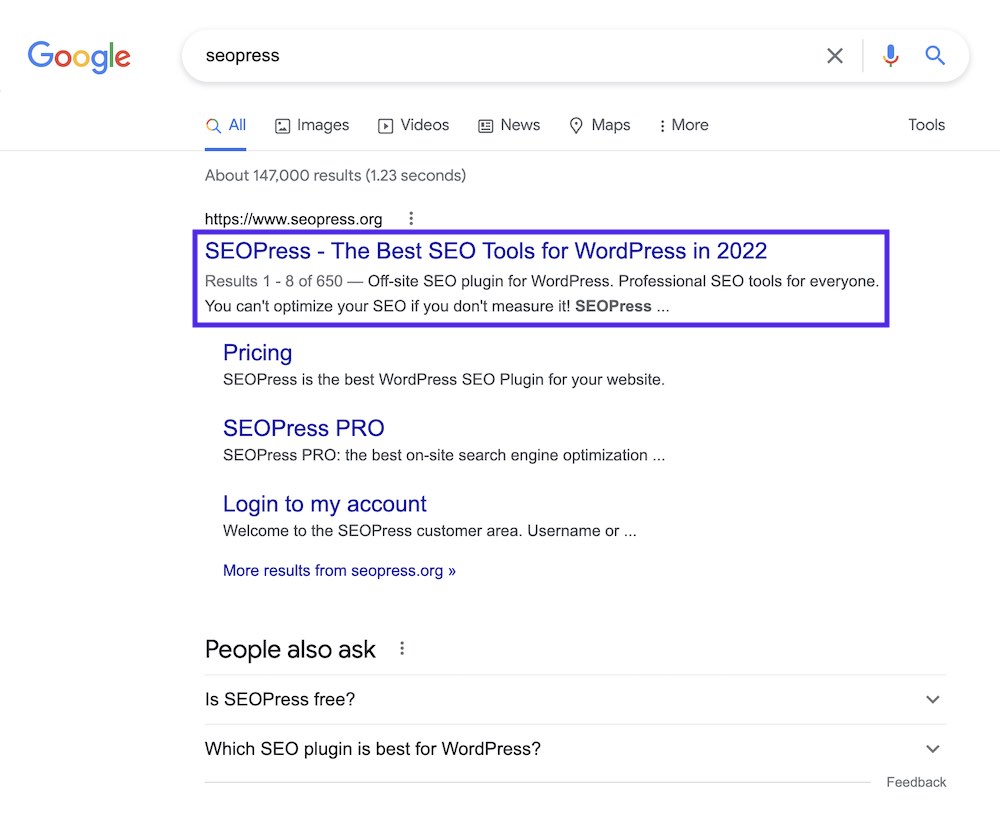The width and height of the screenshot is (1000, 813).
Task: Click More results from seopress.org
Action: 339,571
